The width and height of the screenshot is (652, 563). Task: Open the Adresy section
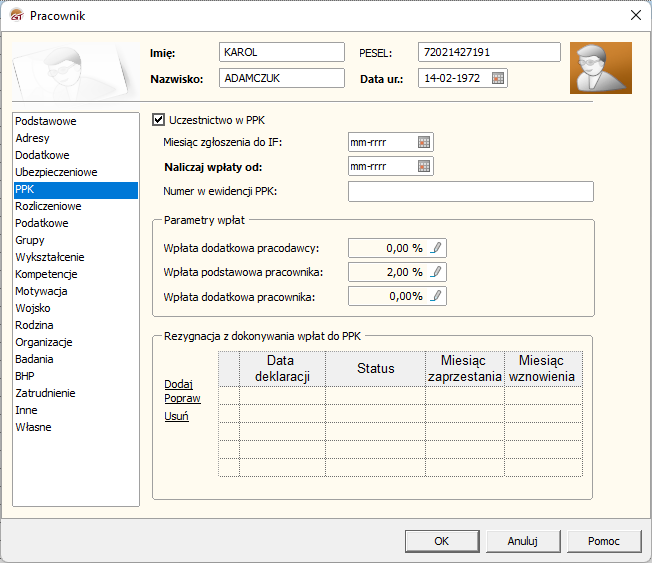coord(75,138)
